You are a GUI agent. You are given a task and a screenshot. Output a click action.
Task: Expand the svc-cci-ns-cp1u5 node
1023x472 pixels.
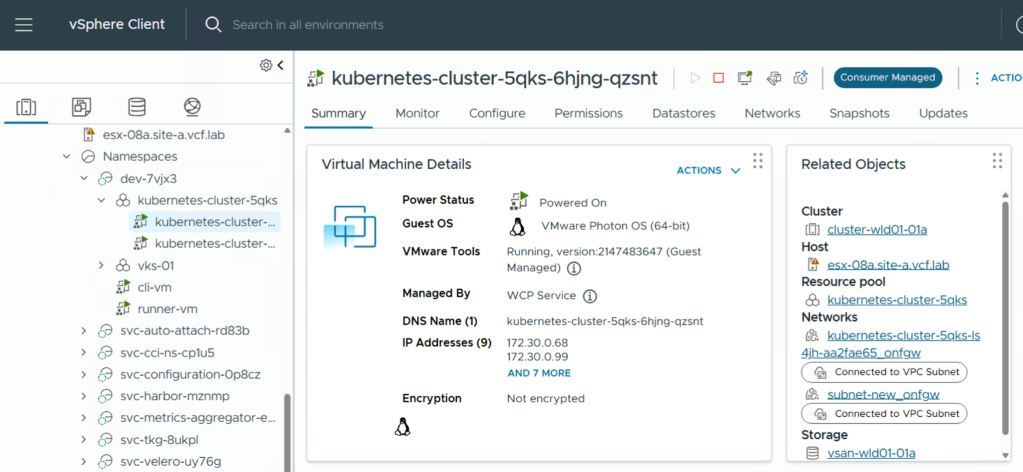click(x=84, y=353)
